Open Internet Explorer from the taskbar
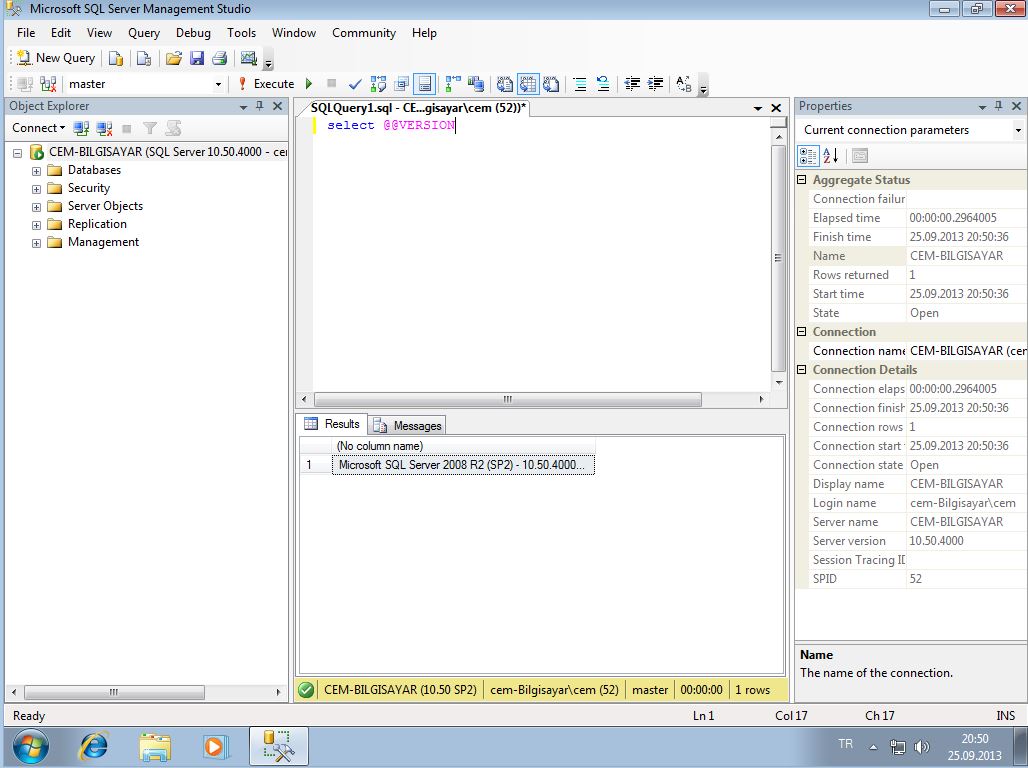 [94, 747]
